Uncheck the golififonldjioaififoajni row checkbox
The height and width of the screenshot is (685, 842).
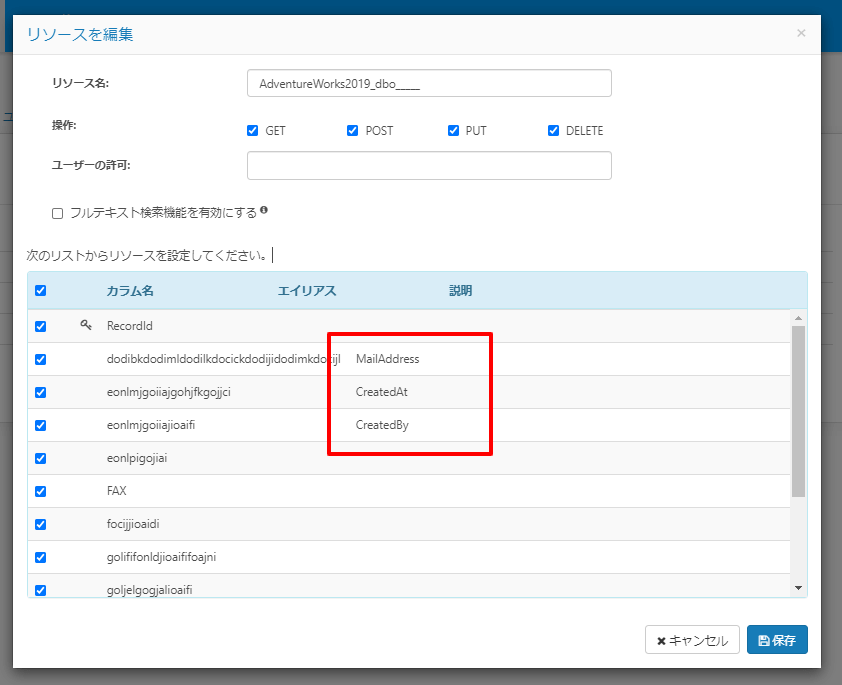tap(40, 557)
